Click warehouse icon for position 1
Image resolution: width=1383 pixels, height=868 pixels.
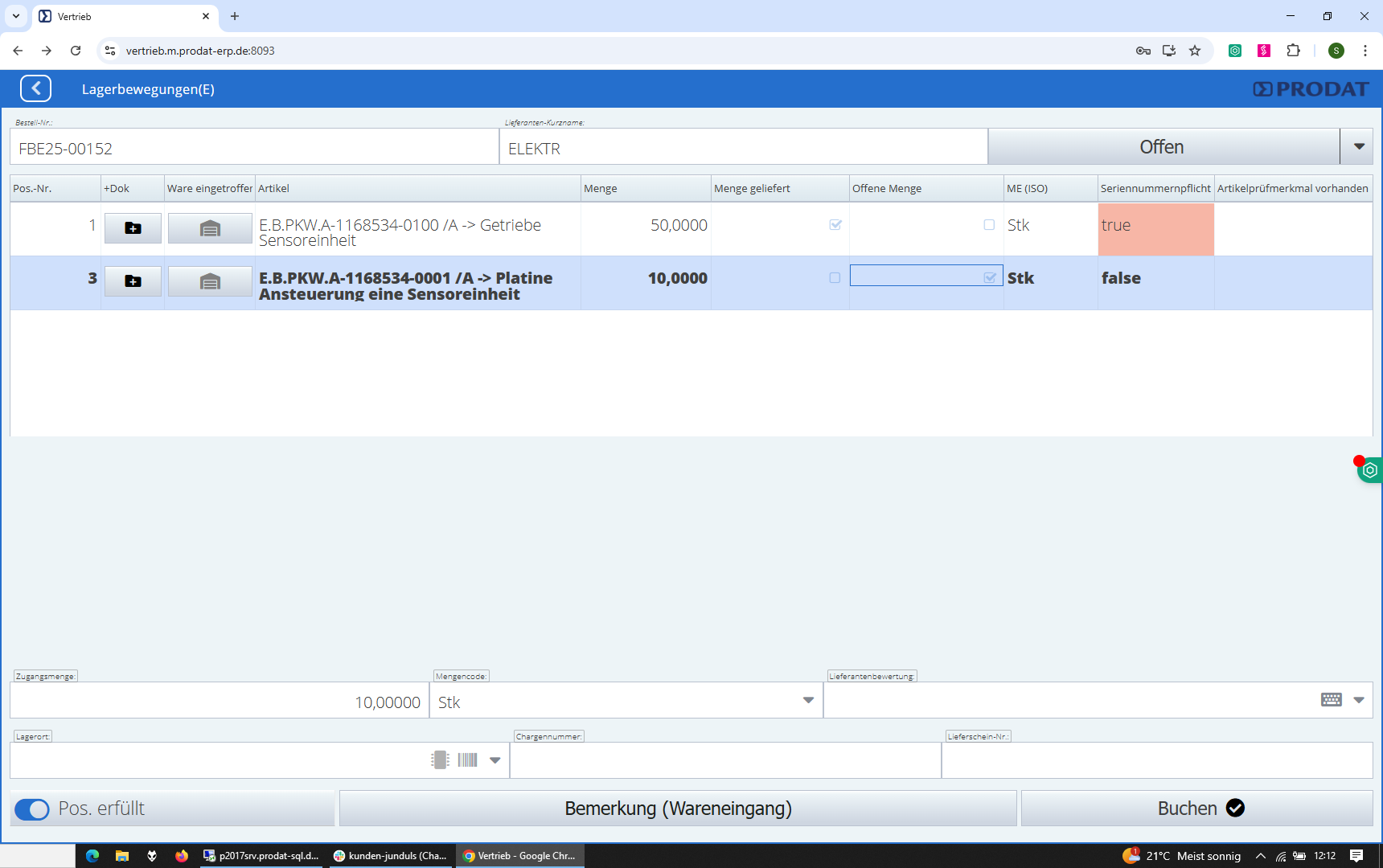(210, 228)
